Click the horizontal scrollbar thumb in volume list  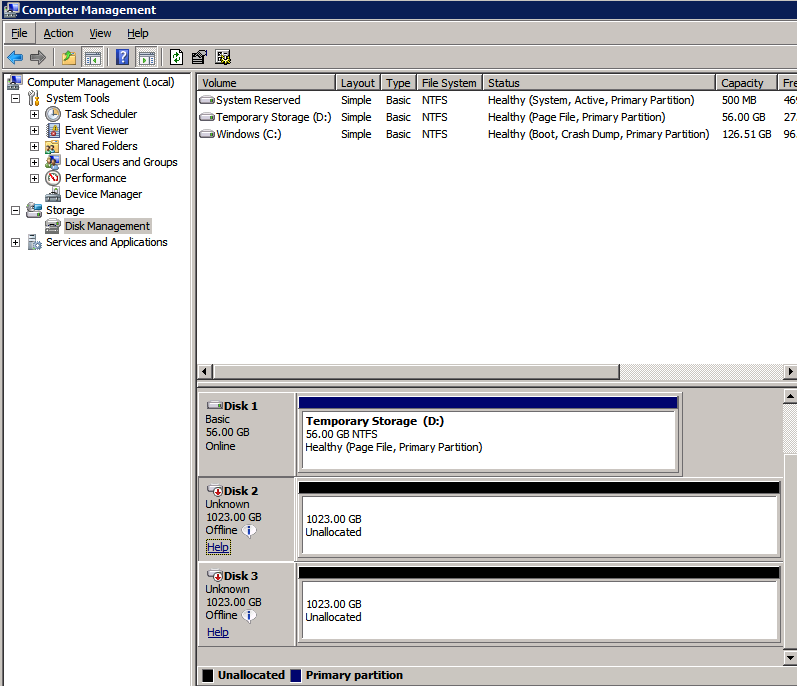[x=416, y=372]
